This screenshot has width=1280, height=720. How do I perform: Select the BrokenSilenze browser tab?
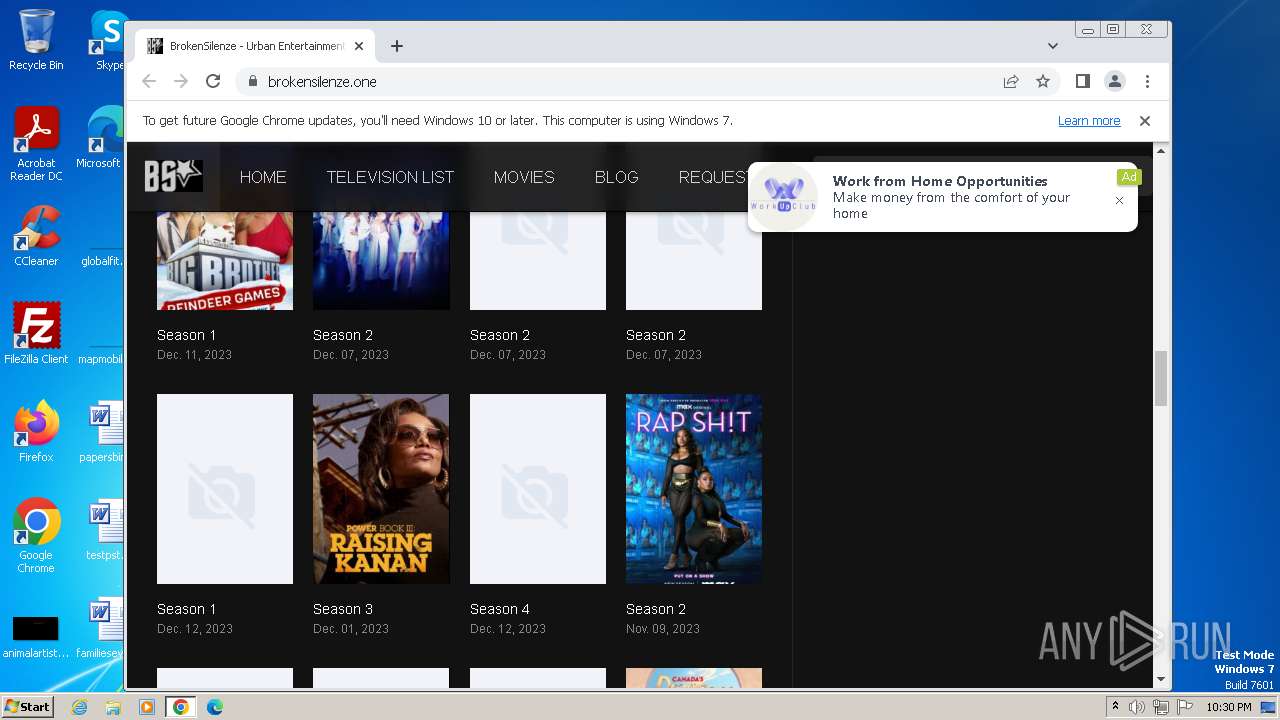point(255,46)
